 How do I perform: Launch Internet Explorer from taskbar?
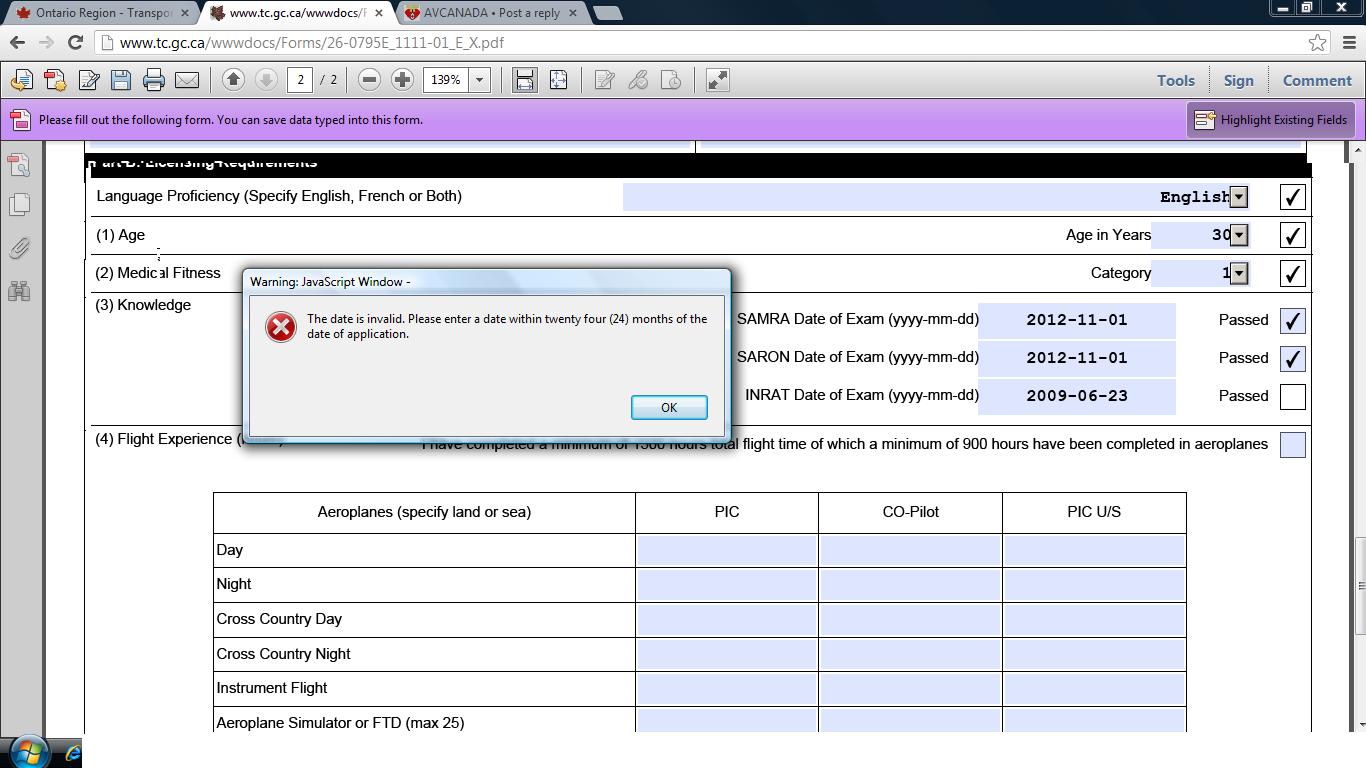(x=72, y=754)
